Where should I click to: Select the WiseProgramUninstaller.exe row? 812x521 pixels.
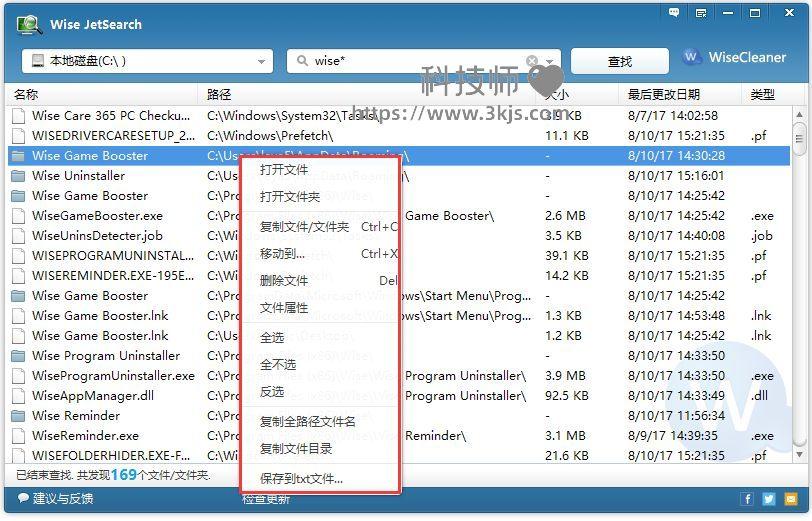coord(399,376)
